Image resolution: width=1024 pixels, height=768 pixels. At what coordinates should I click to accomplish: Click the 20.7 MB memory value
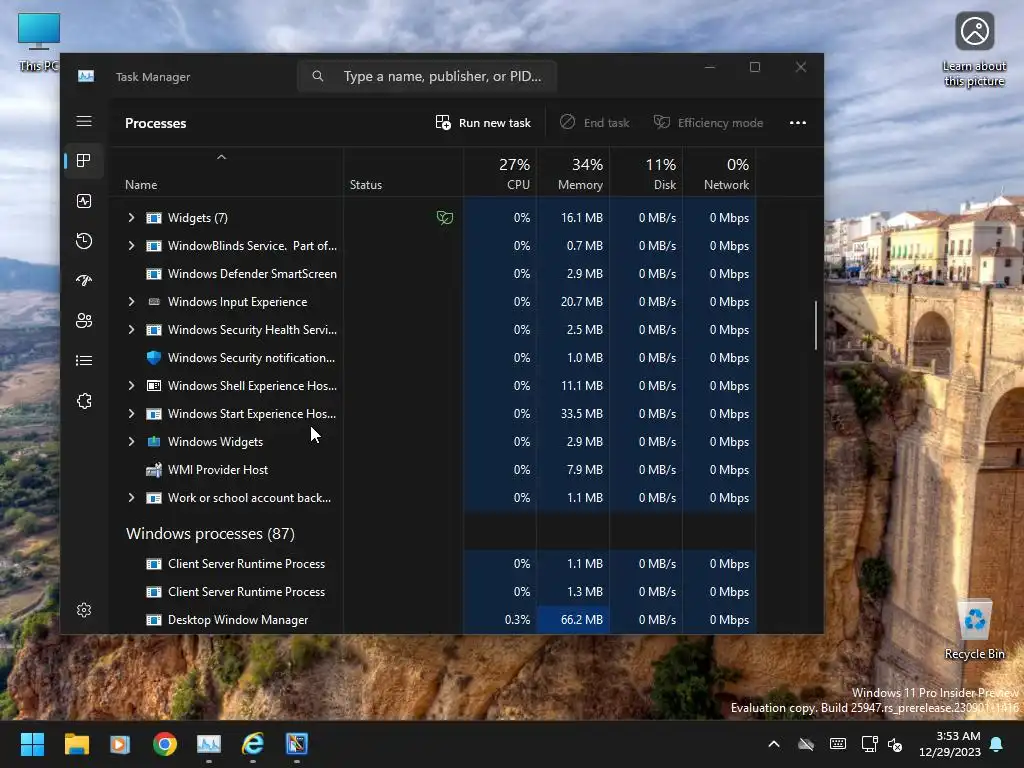pos(582,302)
